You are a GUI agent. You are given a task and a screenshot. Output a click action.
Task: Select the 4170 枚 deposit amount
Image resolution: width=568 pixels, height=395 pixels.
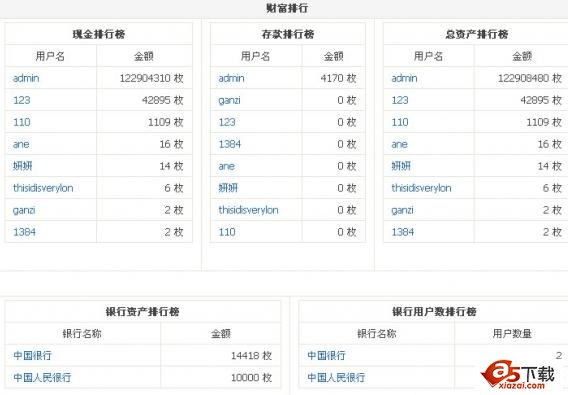click(x=338, y=78)
